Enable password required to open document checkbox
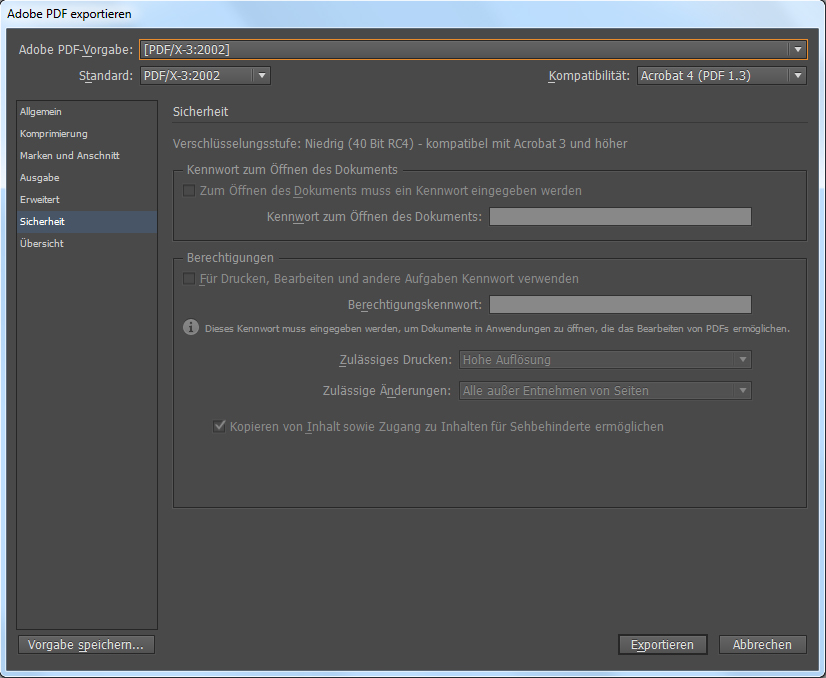The width and height of the screenshot is (826, 678). pos(189,190)
